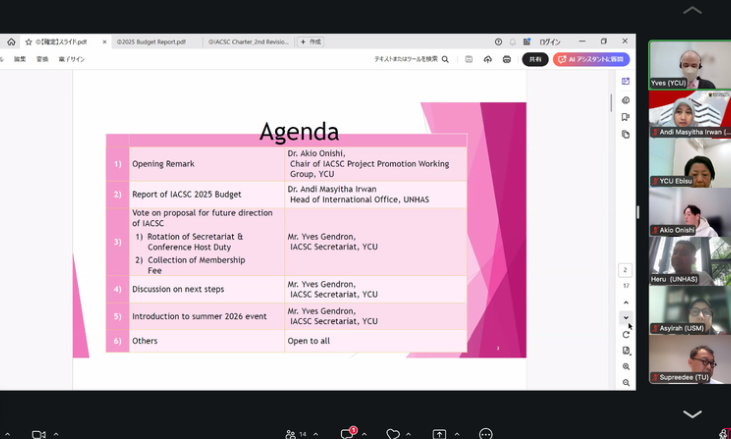Click the search magnifier in Acrobat toolbar
The image size is (731, 439).
pos(445,59)
